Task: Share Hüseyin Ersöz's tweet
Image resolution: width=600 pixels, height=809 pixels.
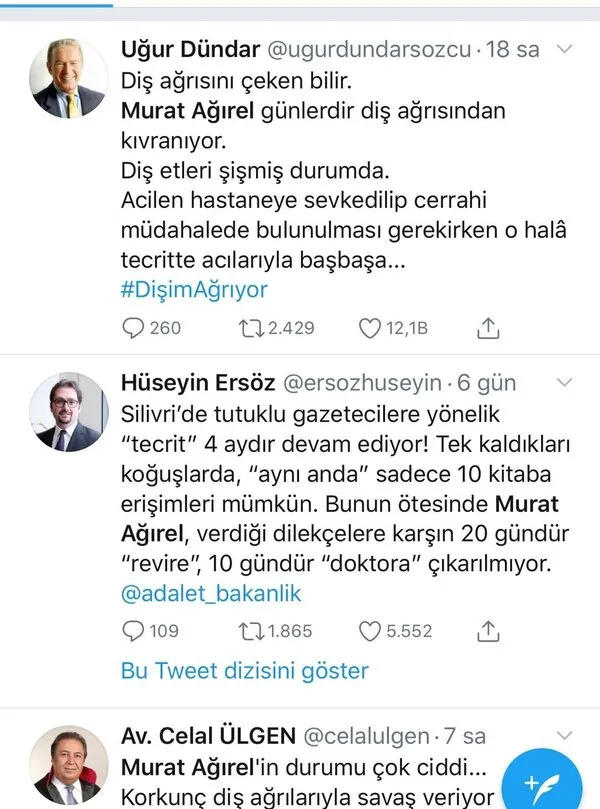Action: point(488,630)
